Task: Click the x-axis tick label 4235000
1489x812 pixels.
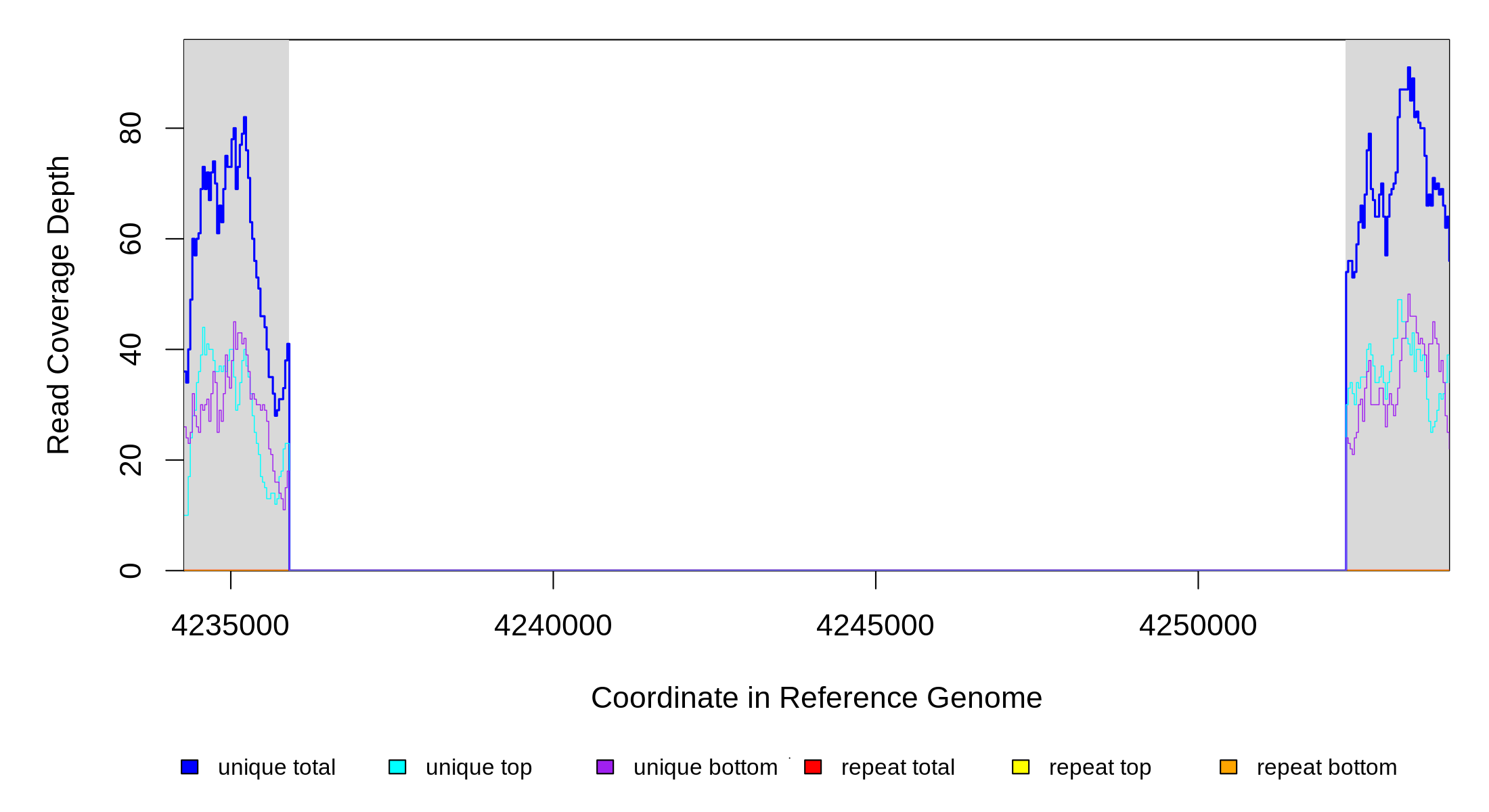Action: tap(230, 625)
